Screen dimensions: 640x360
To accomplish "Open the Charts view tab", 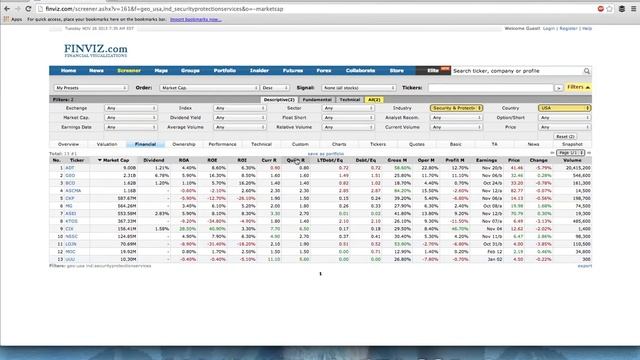I will [x=339, y=144].
